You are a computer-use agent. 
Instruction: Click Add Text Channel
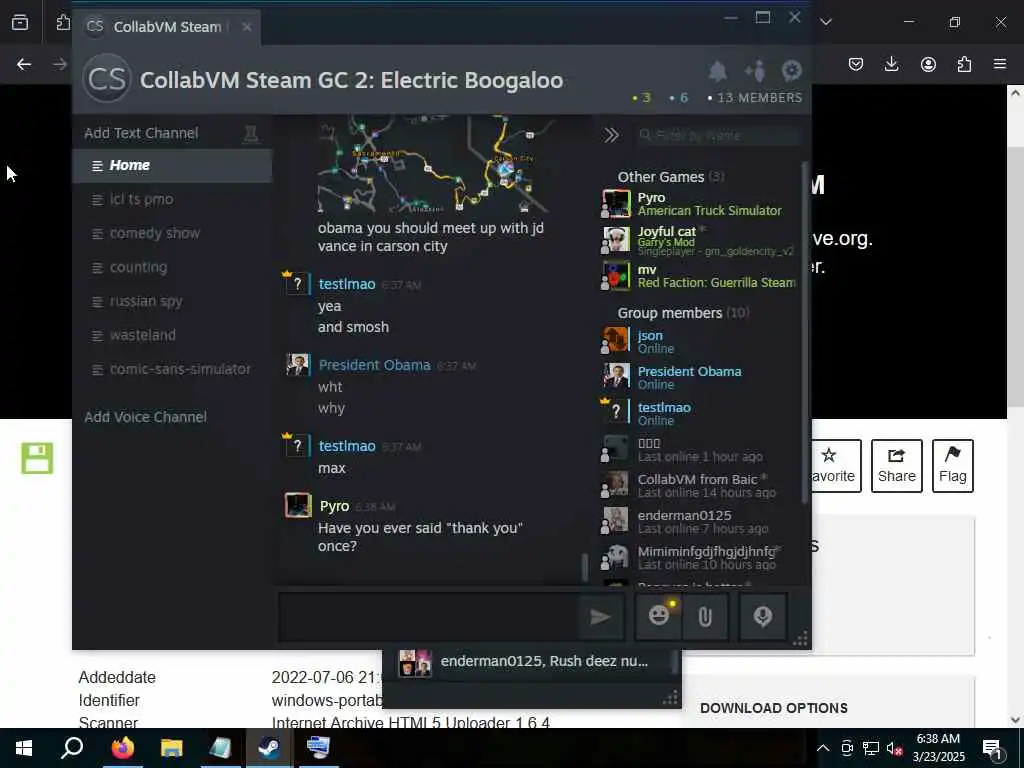(141, 133)
